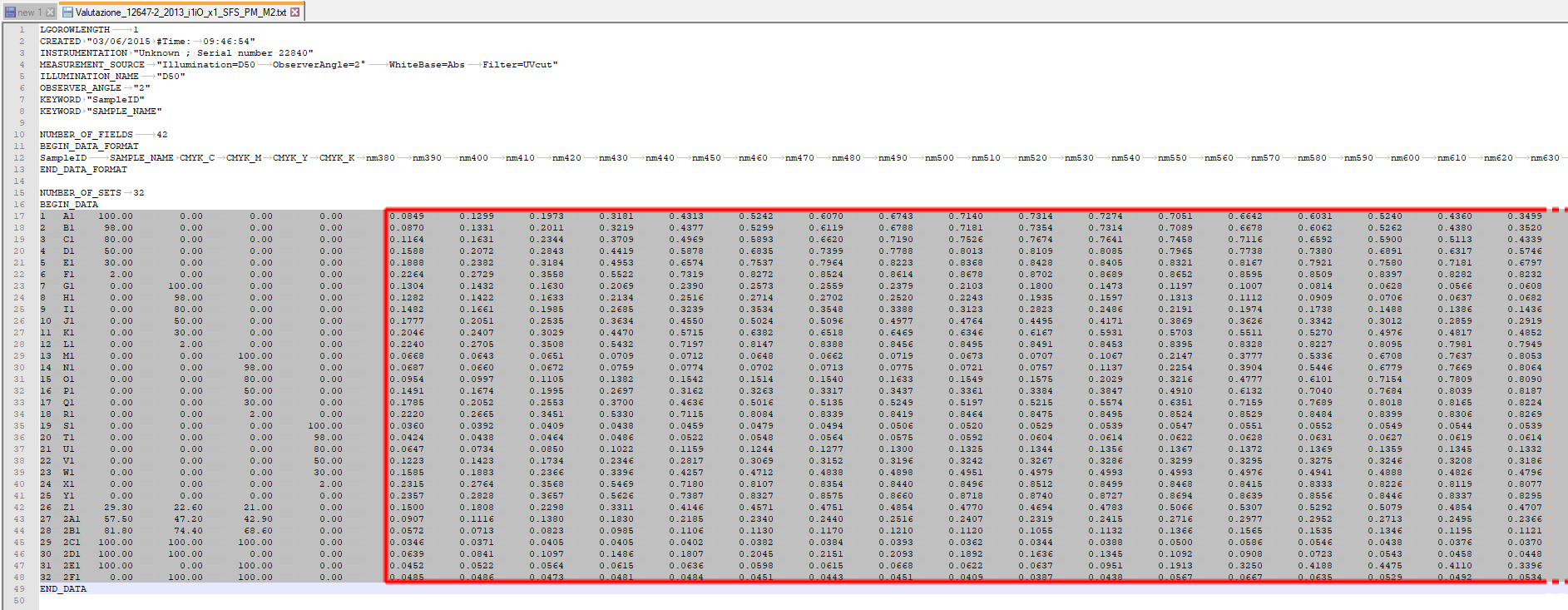The image size is (1568, 610).
Task: Click the "NUMBER_OF_FIELDS" keyword
Action: (x=87, y=135)
